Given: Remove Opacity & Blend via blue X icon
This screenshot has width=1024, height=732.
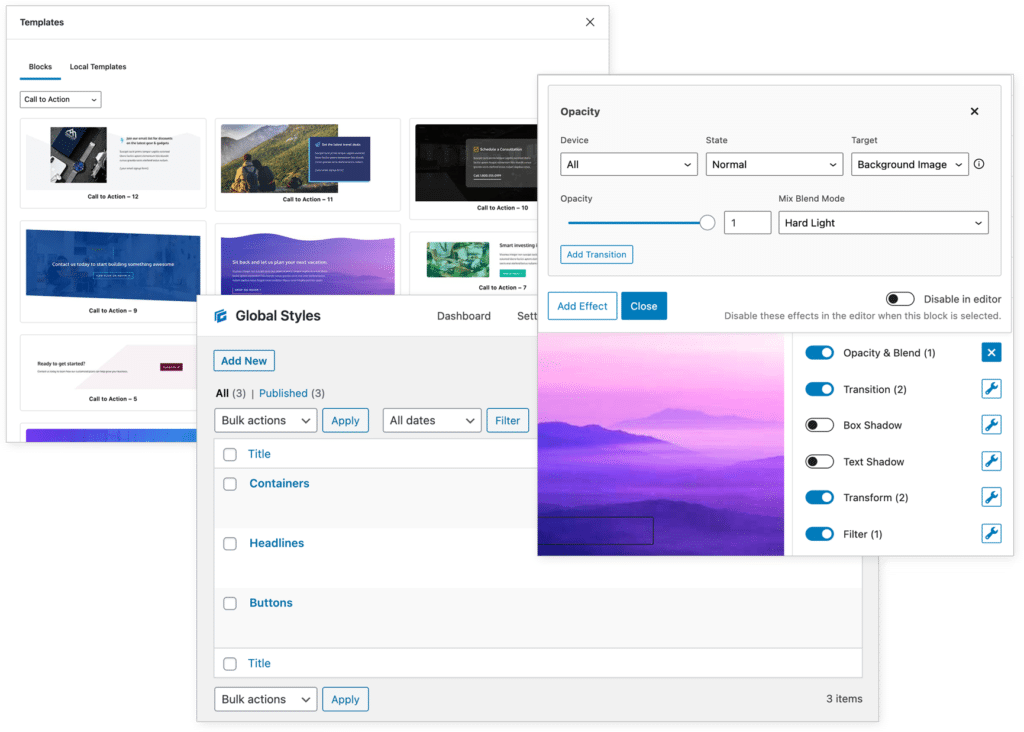Looking at the screenshot, I should pos(991,352).
